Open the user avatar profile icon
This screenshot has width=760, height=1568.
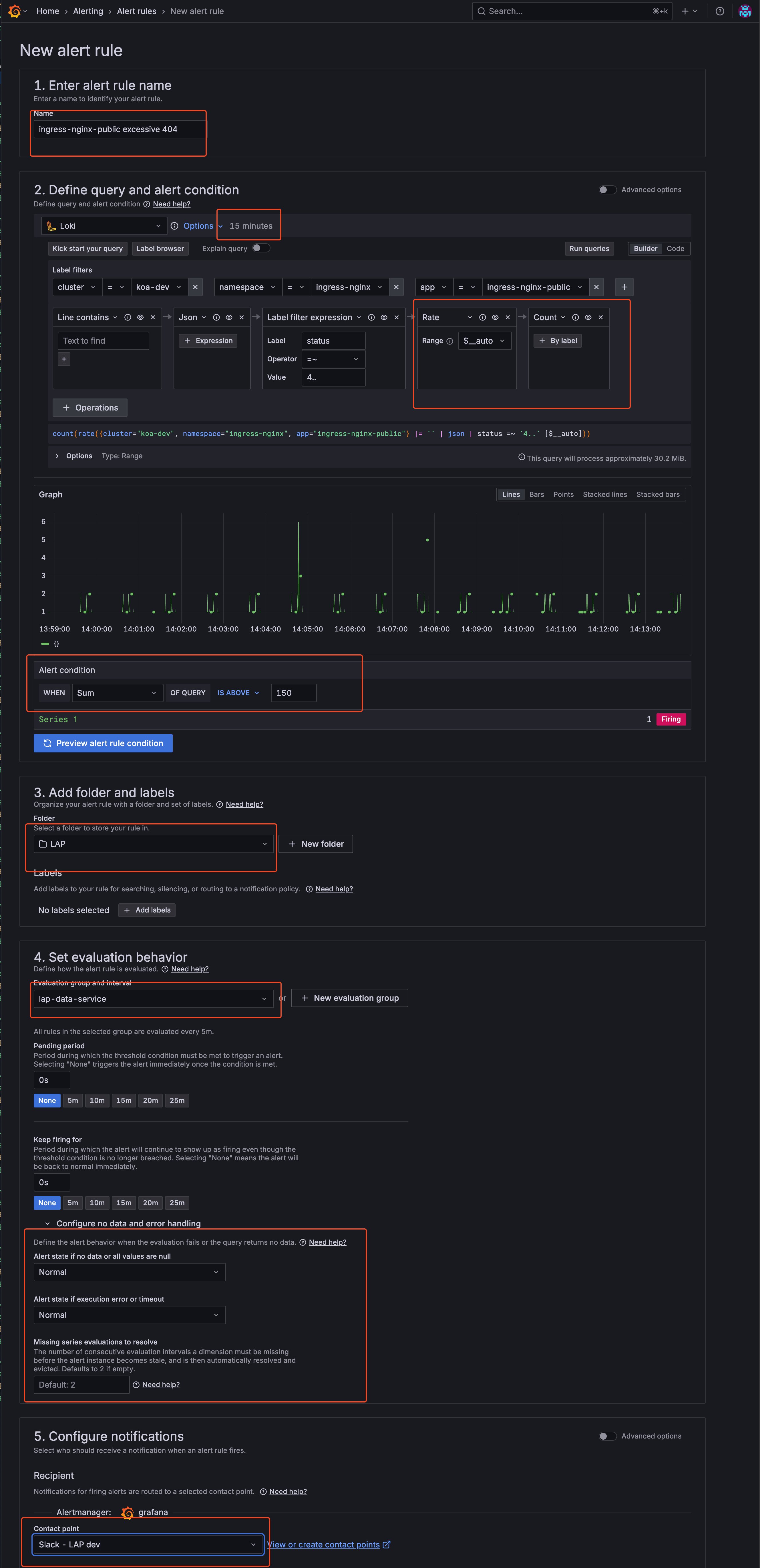[745, 11]
